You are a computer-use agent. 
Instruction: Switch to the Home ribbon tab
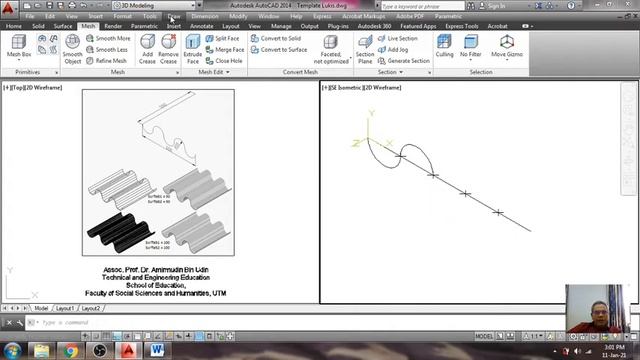[14, 26]
